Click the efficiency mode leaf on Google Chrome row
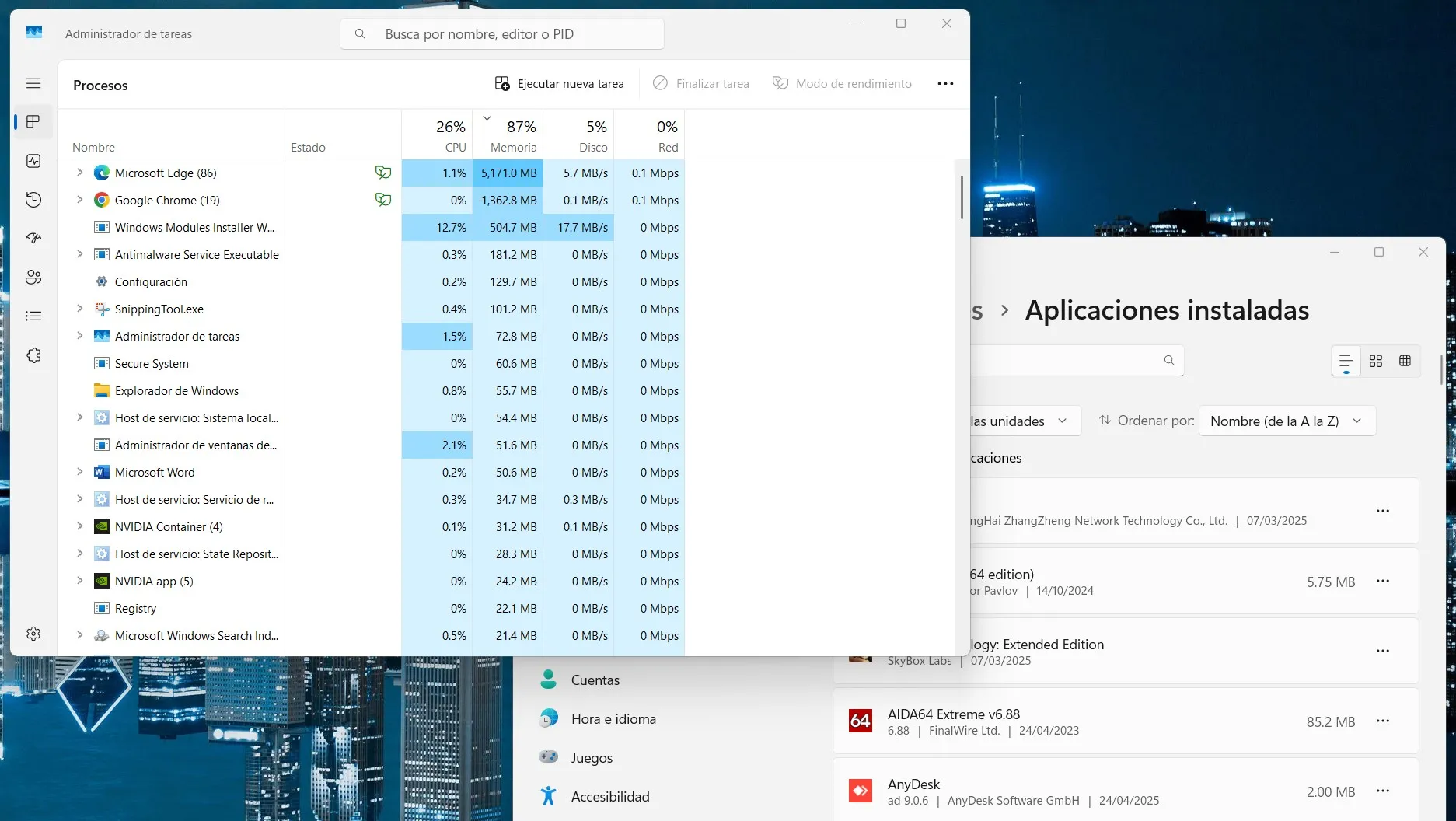 pos(382,200)
